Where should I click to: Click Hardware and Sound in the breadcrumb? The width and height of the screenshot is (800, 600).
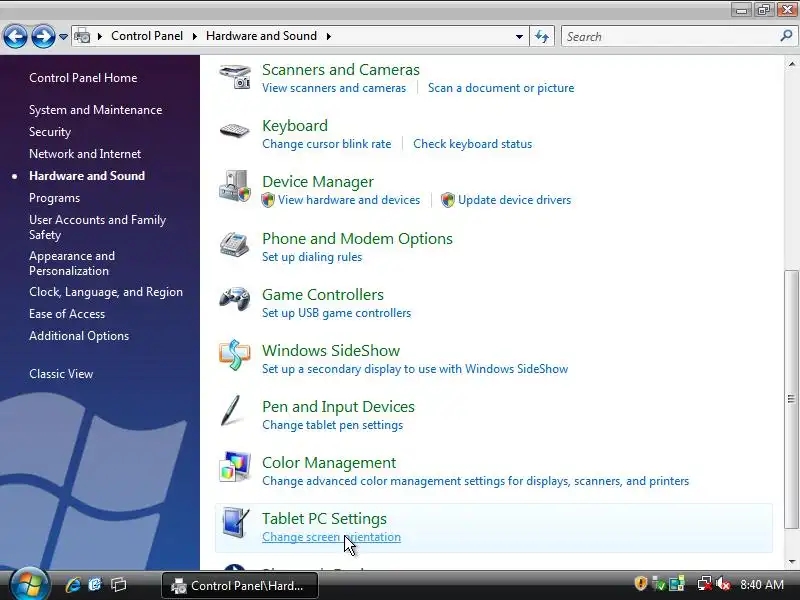[x=261, y=36]
